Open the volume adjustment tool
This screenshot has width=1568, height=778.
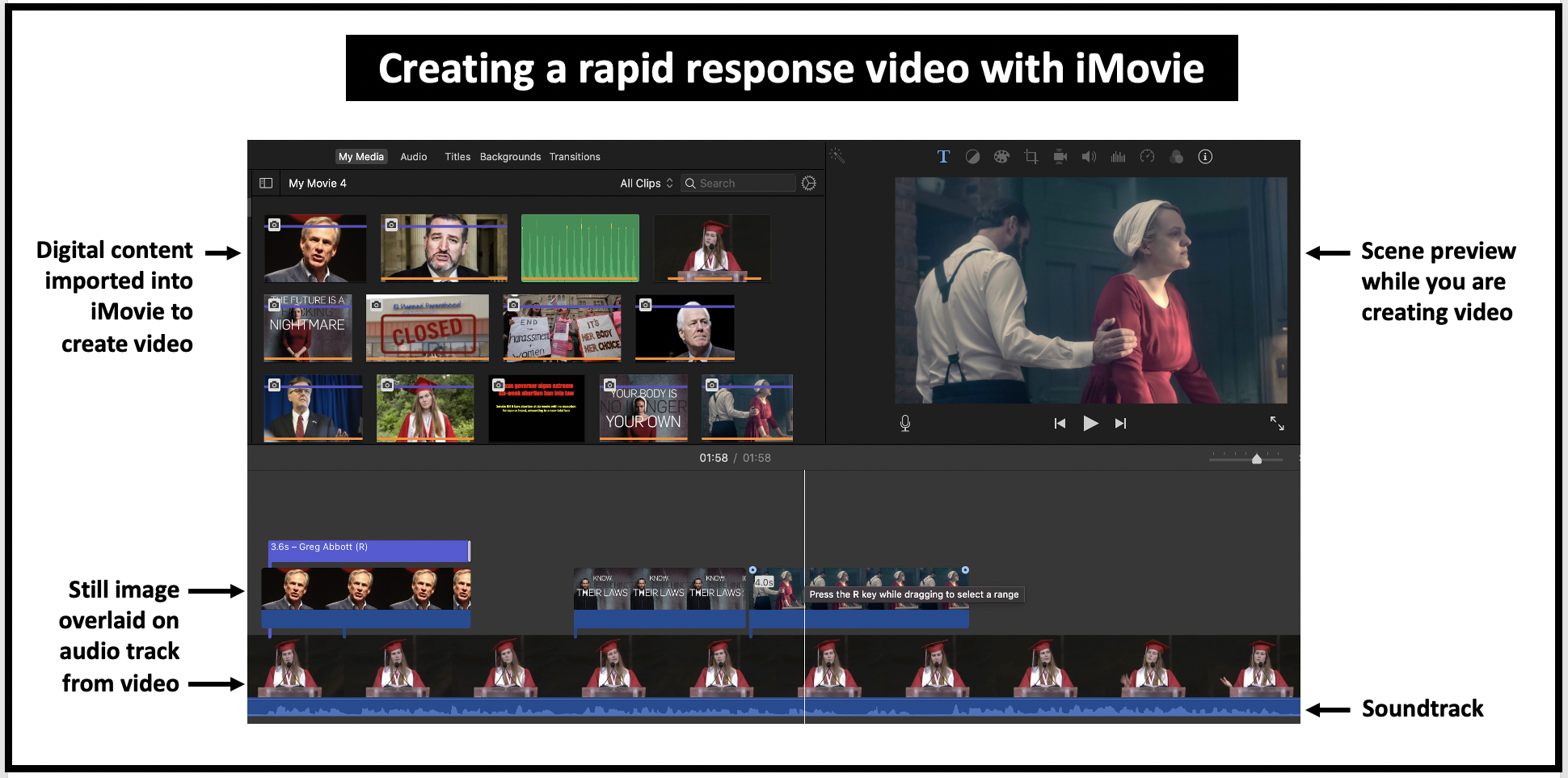pyautogui.click(x=1090, y=157)
